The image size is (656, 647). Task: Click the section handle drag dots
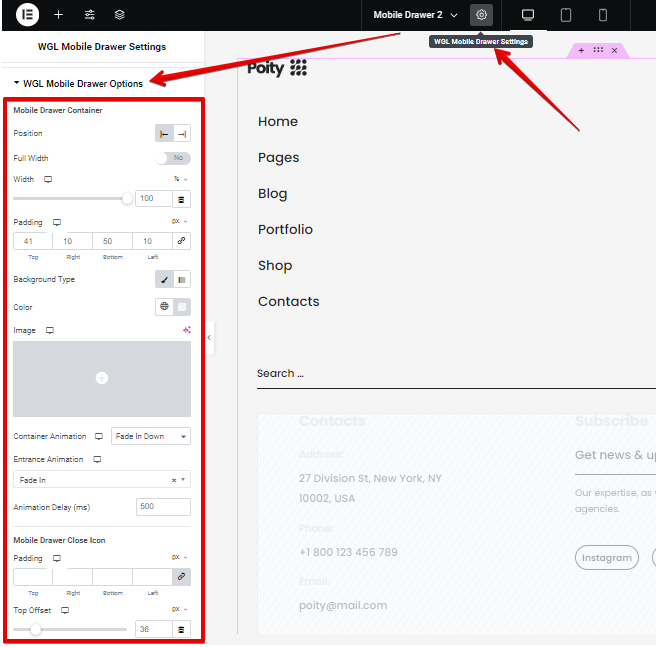[598, 50]
